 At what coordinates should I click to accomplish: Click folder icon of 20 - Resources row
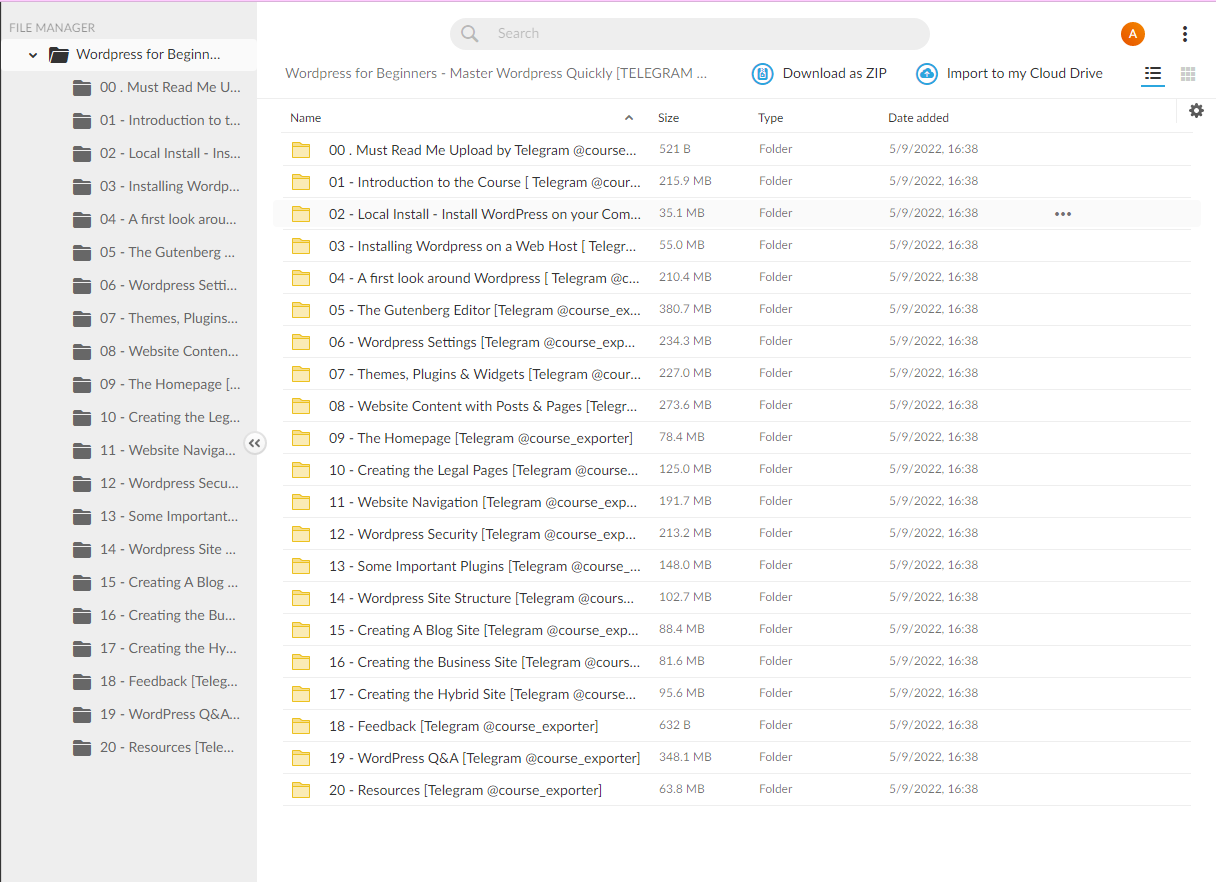(x=301, y=790)
